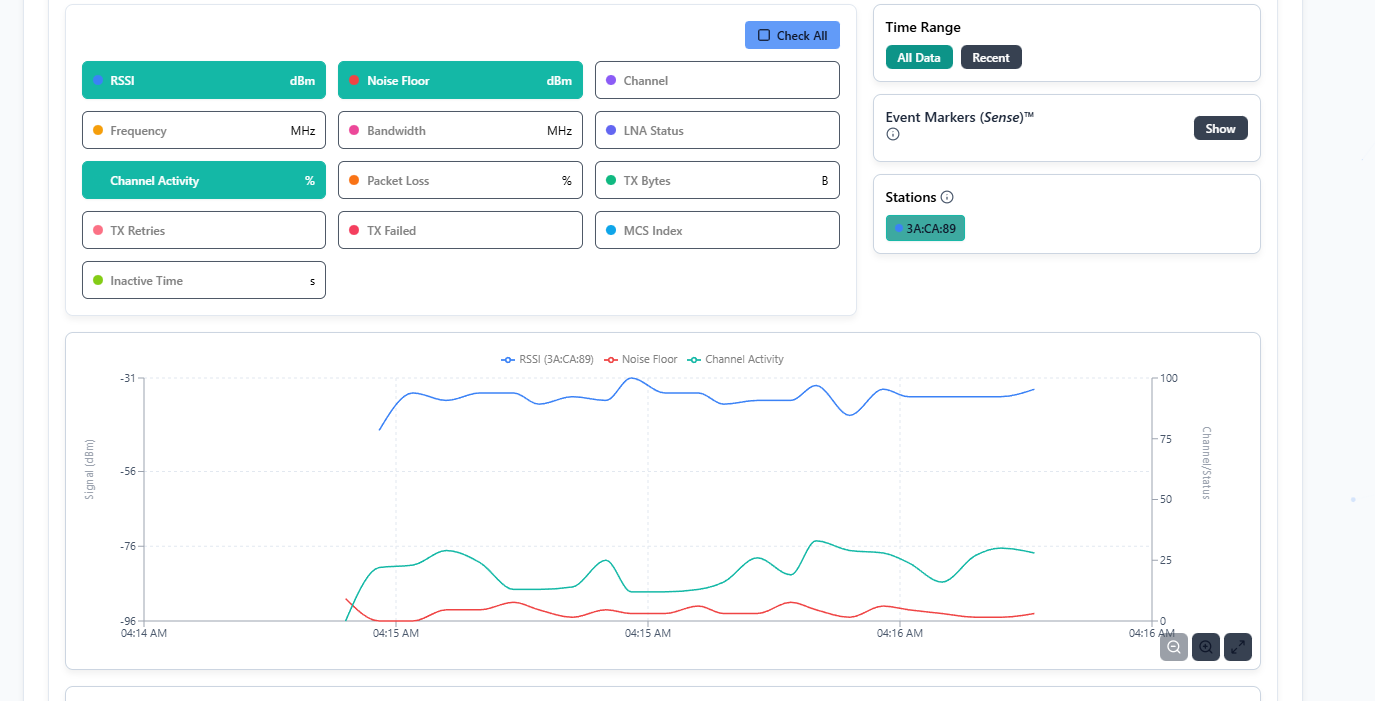Select the All Data time range
The image size is (1375, 701).
coord(918,58)
